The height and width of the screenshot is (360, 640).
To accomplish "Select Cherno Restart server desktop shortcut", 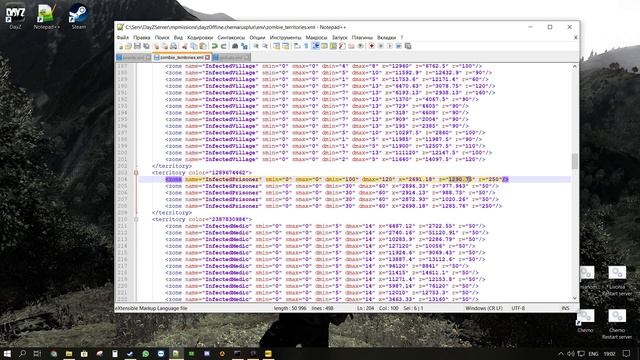I will tap(617, 324).
